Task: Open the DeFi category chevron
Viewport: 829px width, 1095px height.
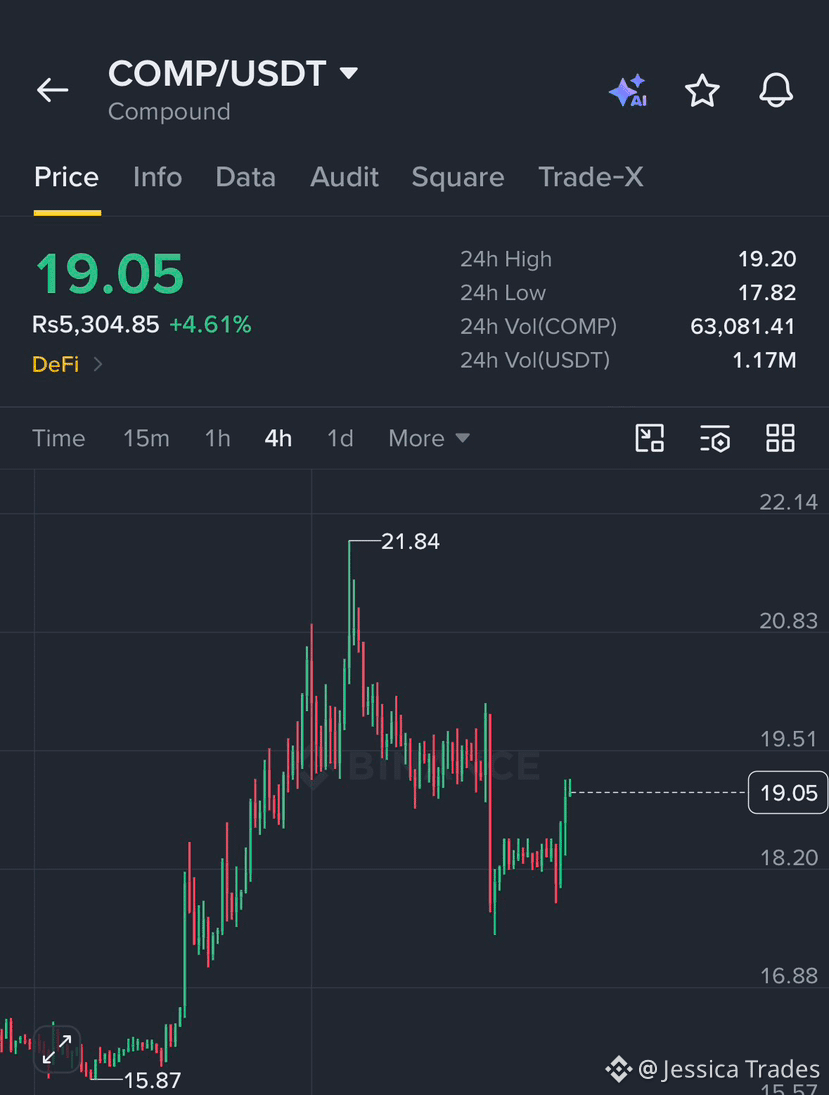Action: pos(98,364)
